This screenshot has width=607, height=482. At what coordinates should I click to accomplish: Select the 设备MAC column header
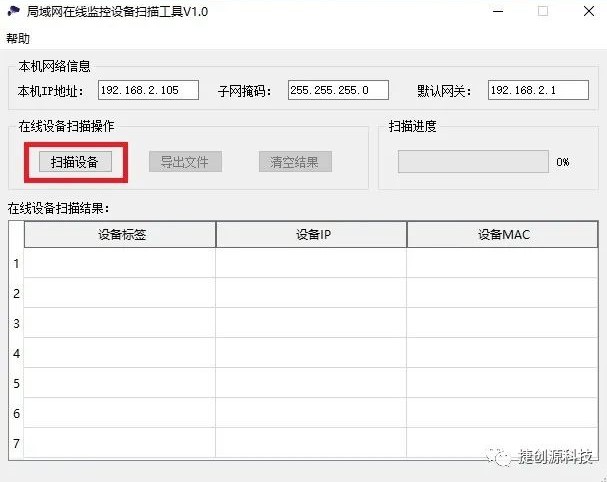pyautogui.click(x=502, y=235)
